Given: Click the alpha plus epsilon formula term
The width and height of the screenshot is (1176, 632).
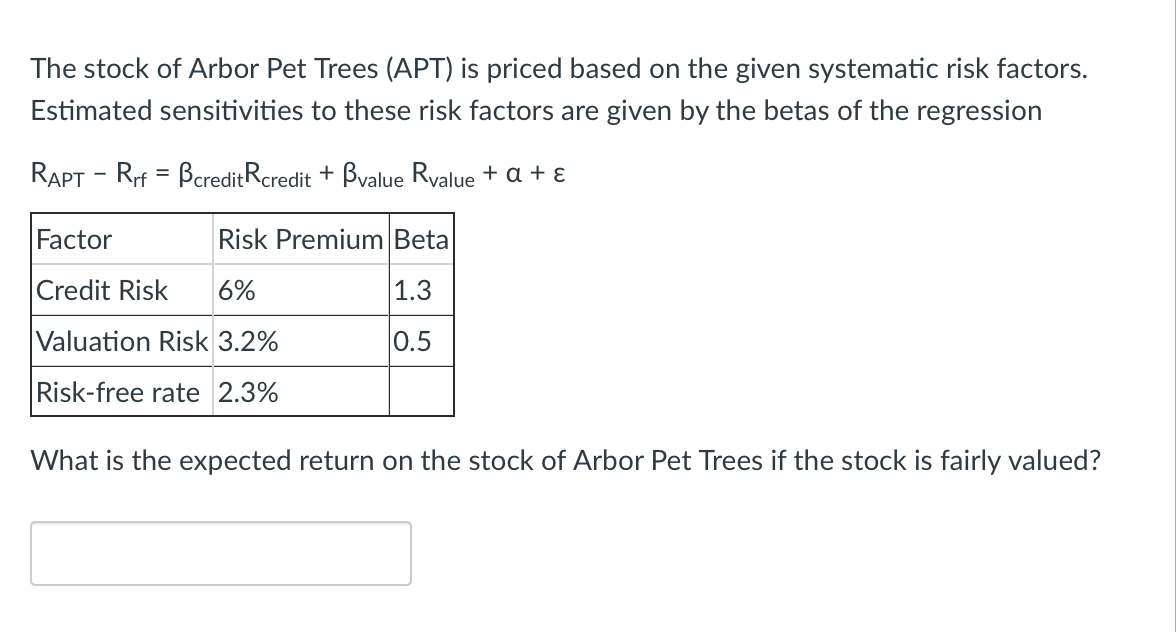Looking at the screenshot, I should [535, 173].
